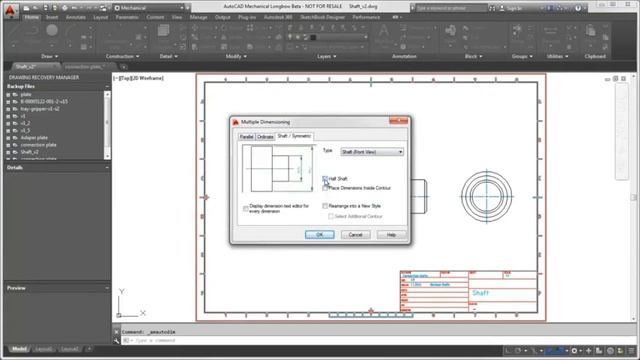
Task: Click the new drawing tab plus icon
Action: click(124, 67)
